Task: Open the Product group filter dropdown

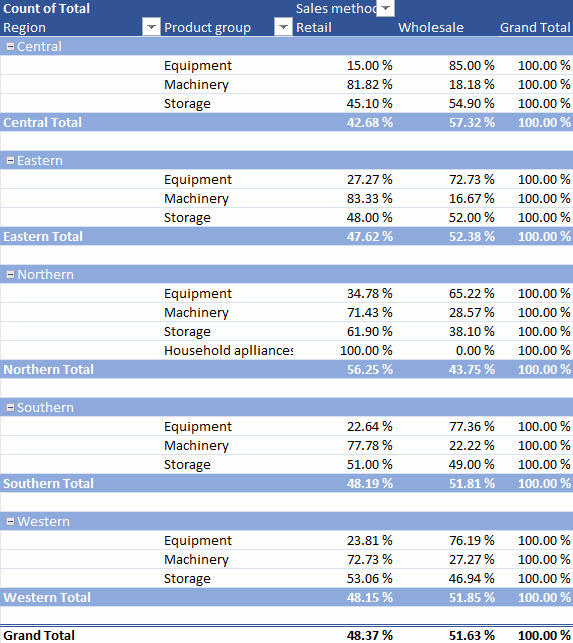Action: (x=283, y=27)
